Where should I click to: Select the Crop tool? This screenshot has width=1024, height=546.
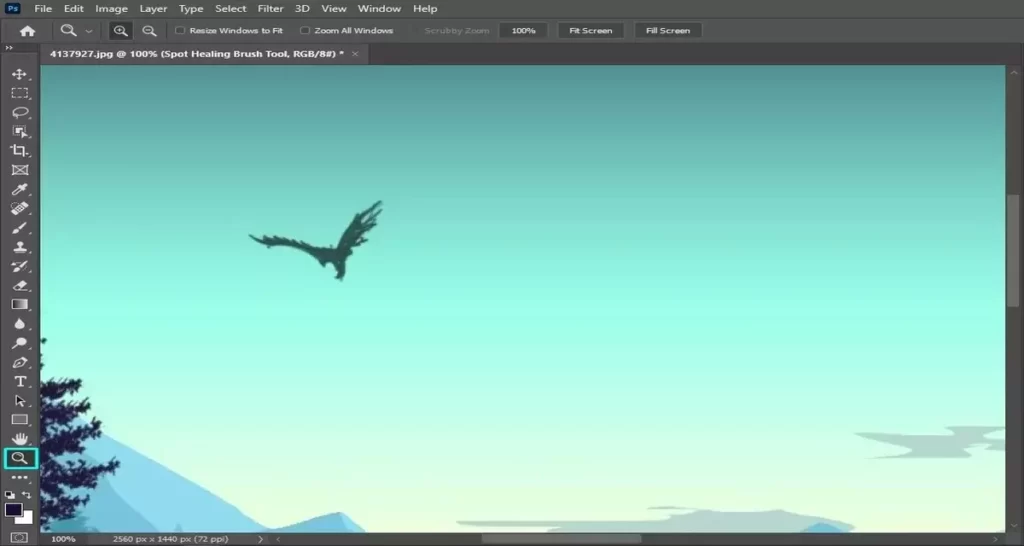tap(20, 151)
